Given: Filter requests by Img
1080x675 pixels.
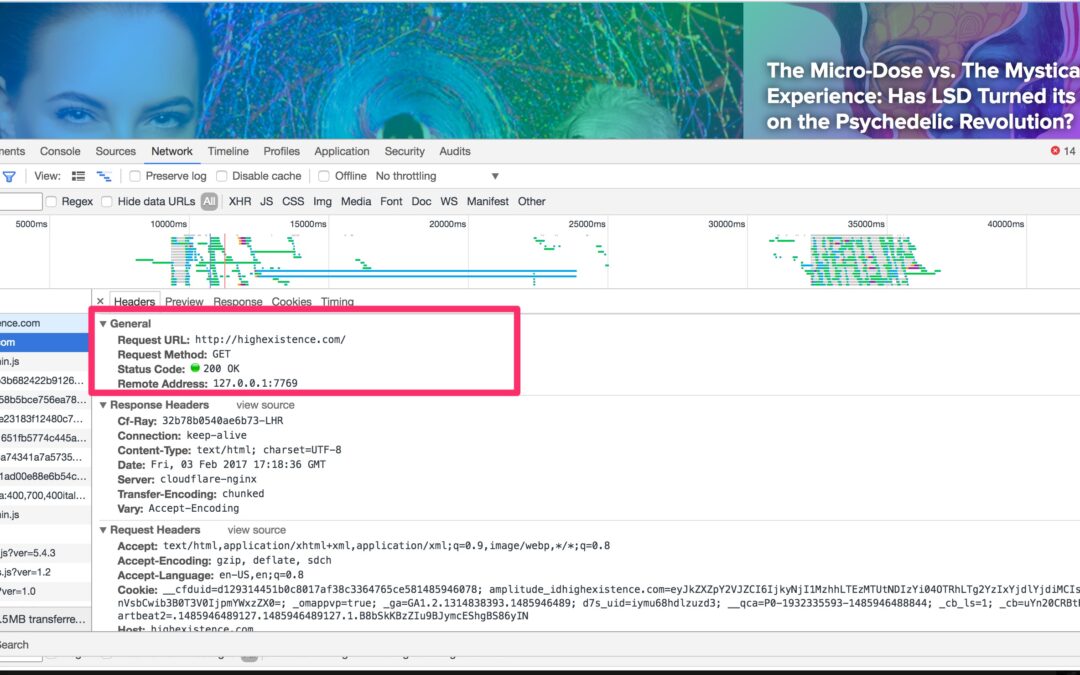Looking at the screenshot, I should pyautogui.click(x=322, y=202).
